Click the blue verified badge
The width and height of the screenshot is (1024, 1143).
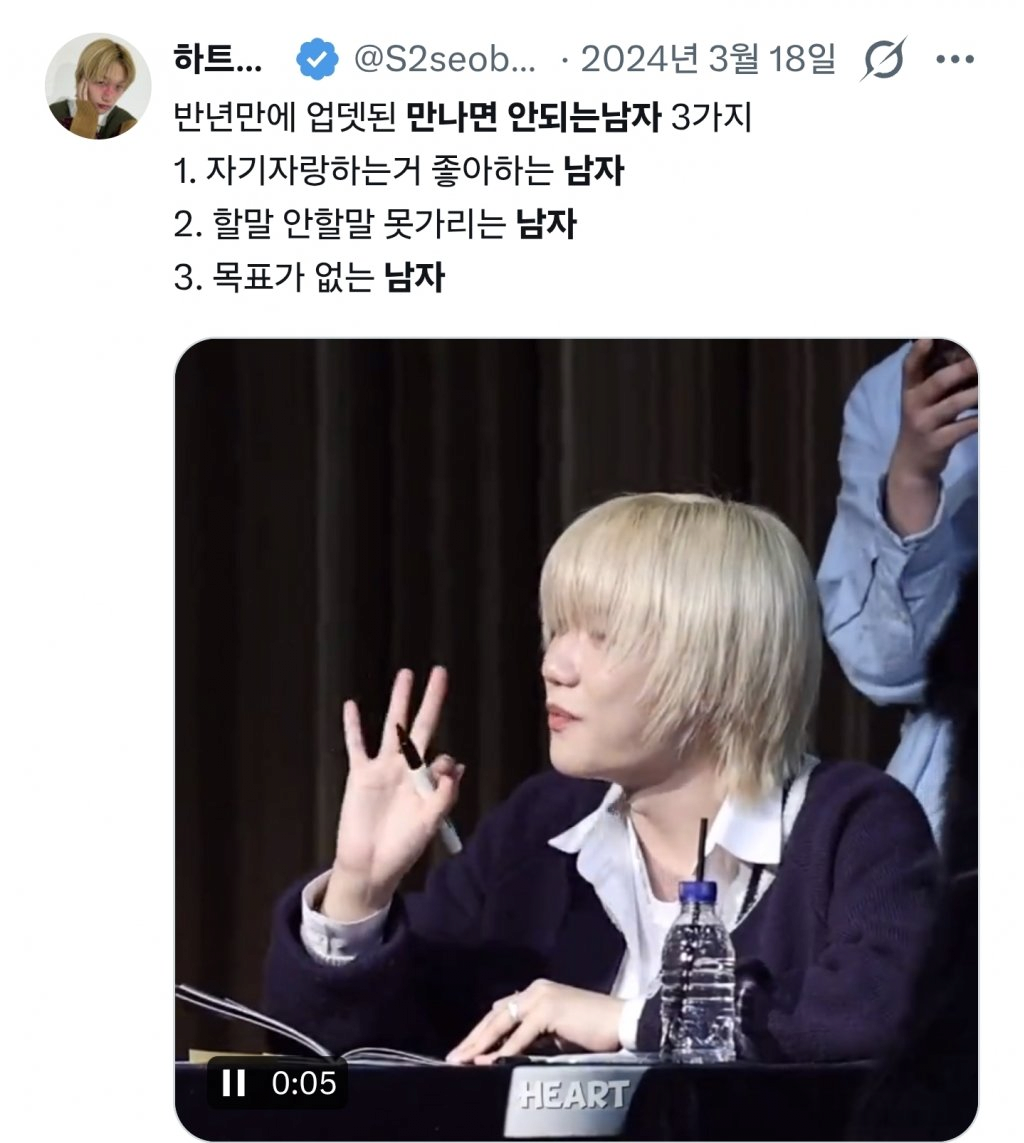tap(317, 59)
